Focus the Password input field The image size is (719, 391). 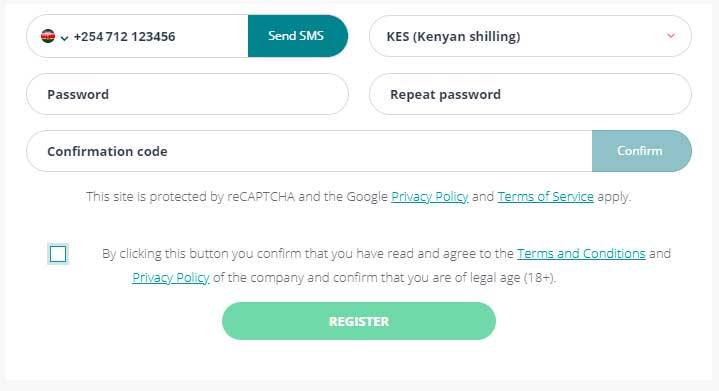187,94
